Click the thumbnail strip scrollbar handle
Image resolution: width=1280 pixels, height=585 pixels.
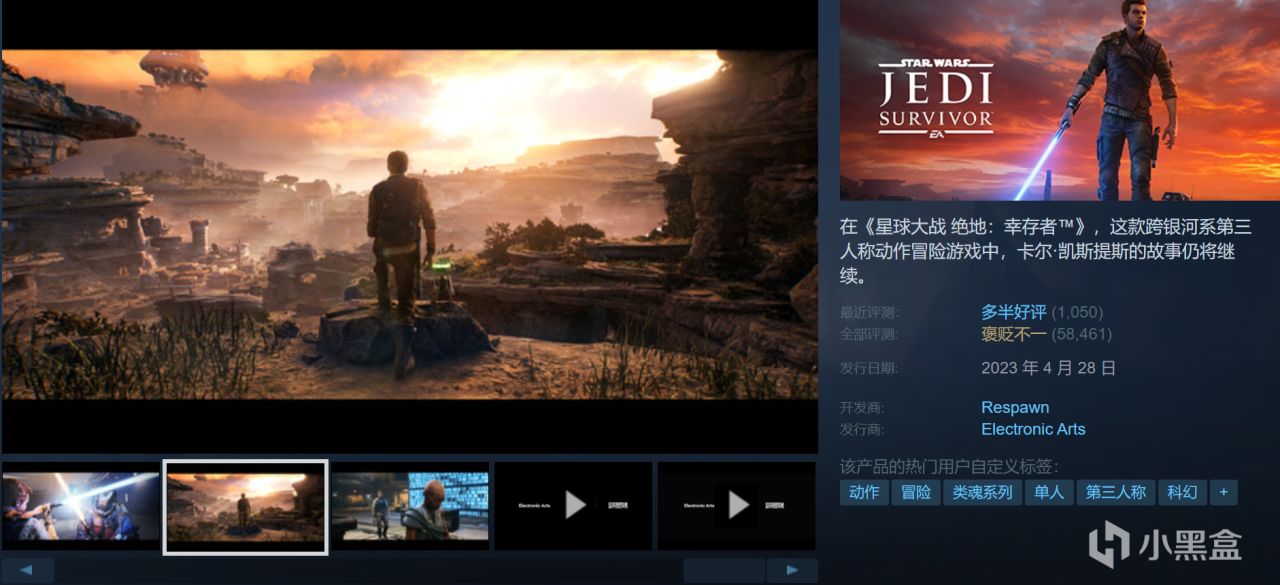(x=724, y=571)
